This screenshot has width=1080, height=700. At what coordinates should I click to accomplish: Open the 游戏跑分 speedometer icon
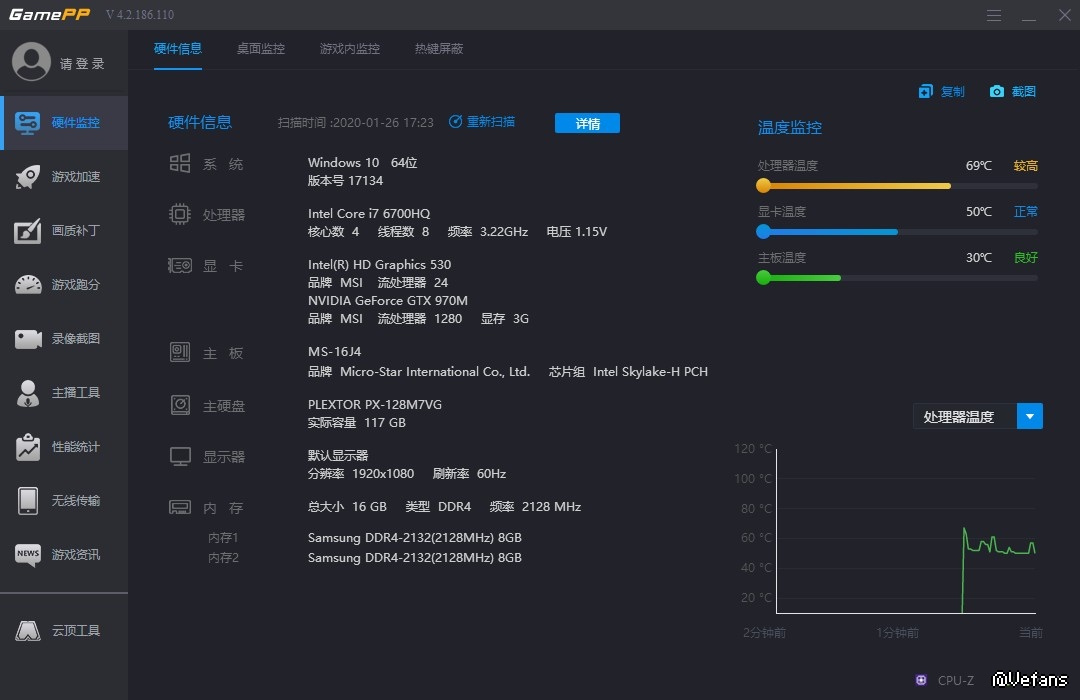tap(28, 285)
